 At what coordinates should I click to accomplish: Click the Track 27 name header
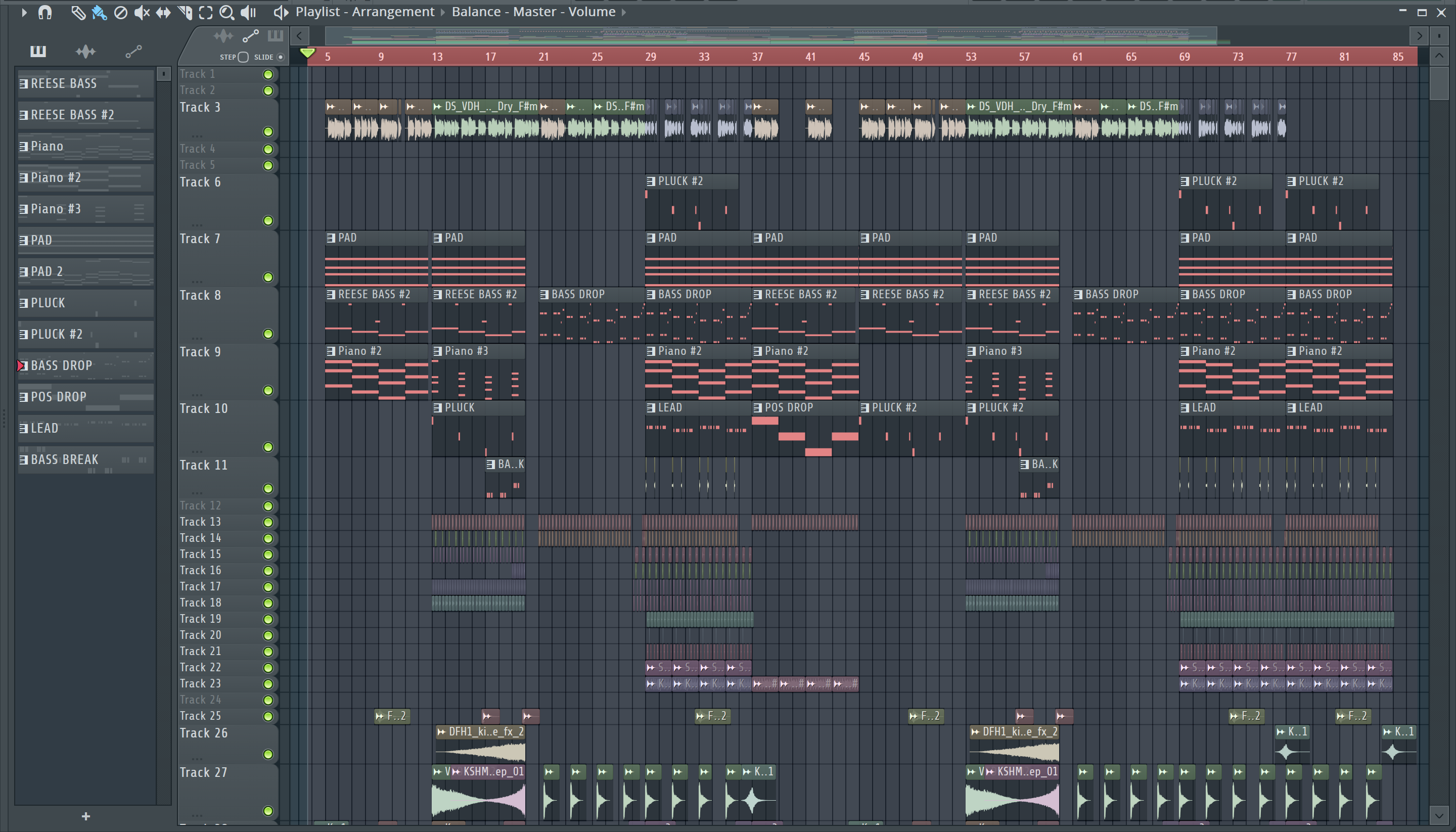(x=203, y=772)
